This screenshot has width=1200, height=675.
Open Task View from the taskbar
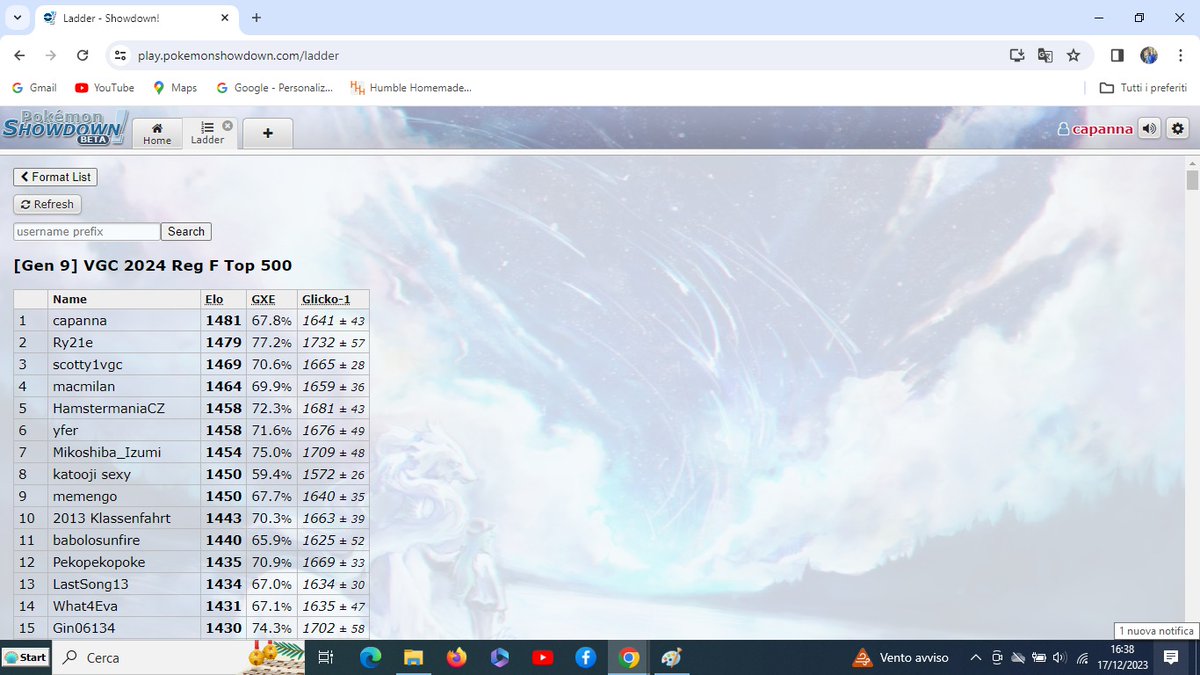[x=325, y=657]
